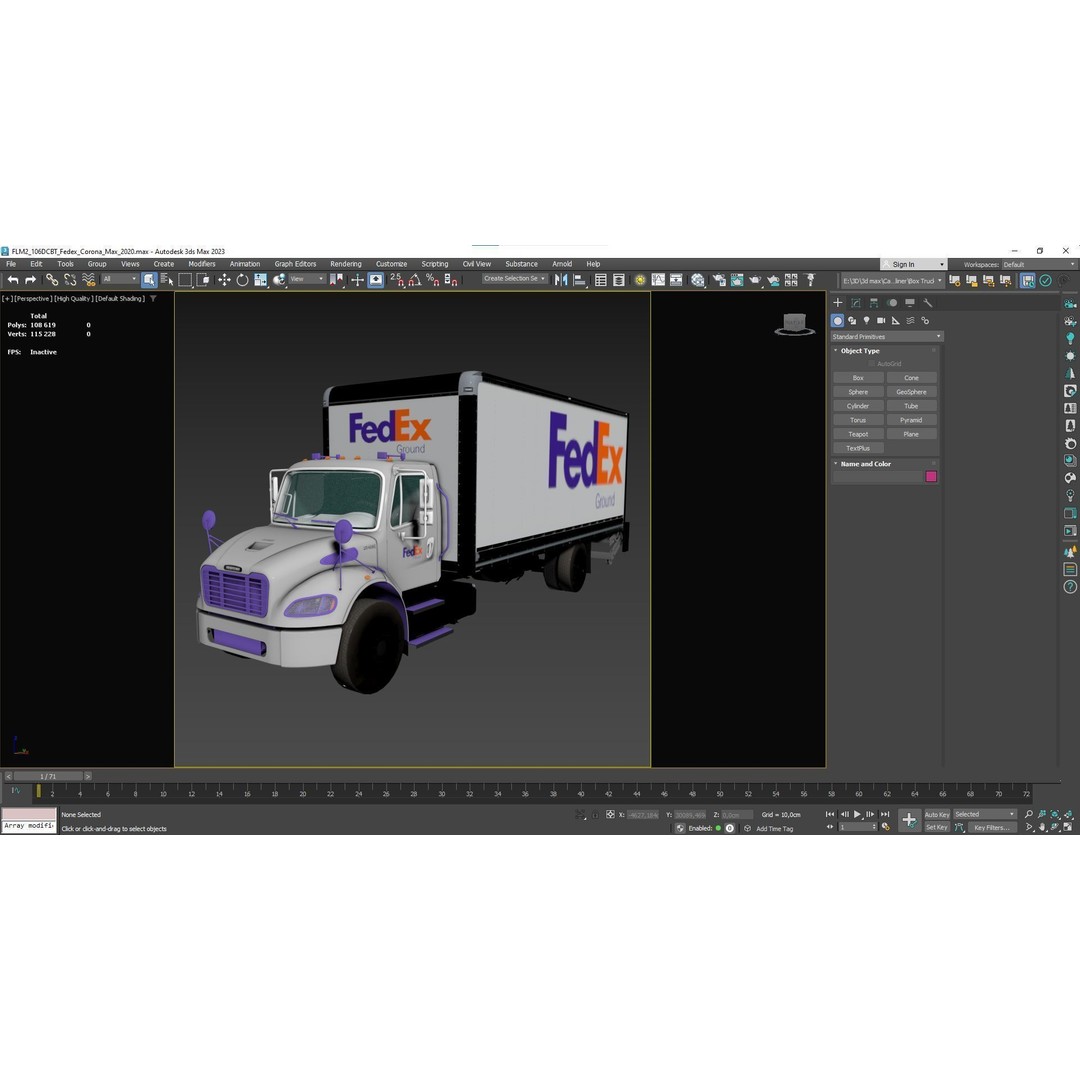
Task: Activate the Select and Move tool
Action: tap(224, 280)
